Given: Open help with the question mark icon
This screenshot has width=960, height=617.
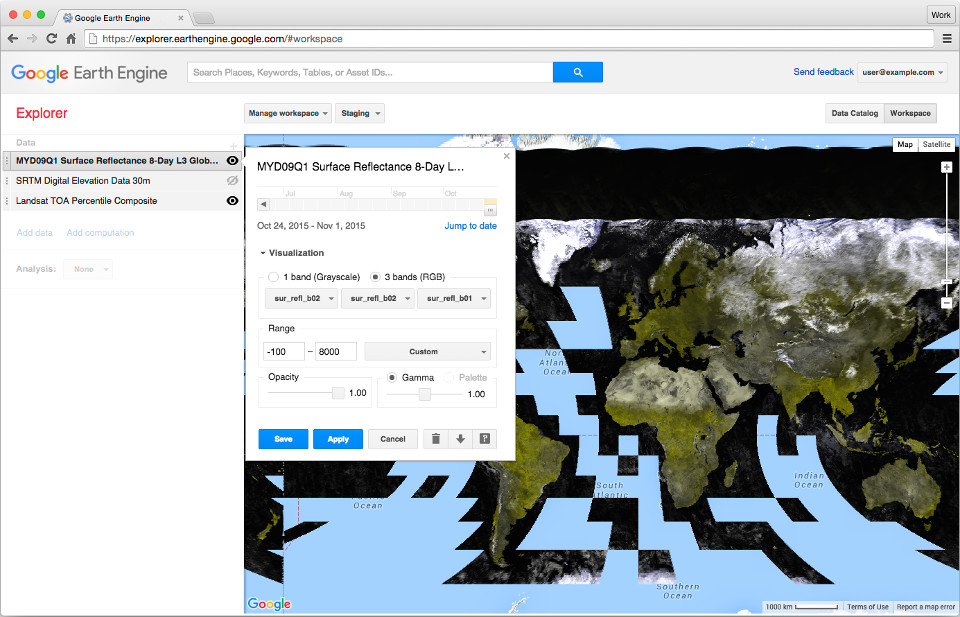Looking at the screenshot, I should [485, 439].
